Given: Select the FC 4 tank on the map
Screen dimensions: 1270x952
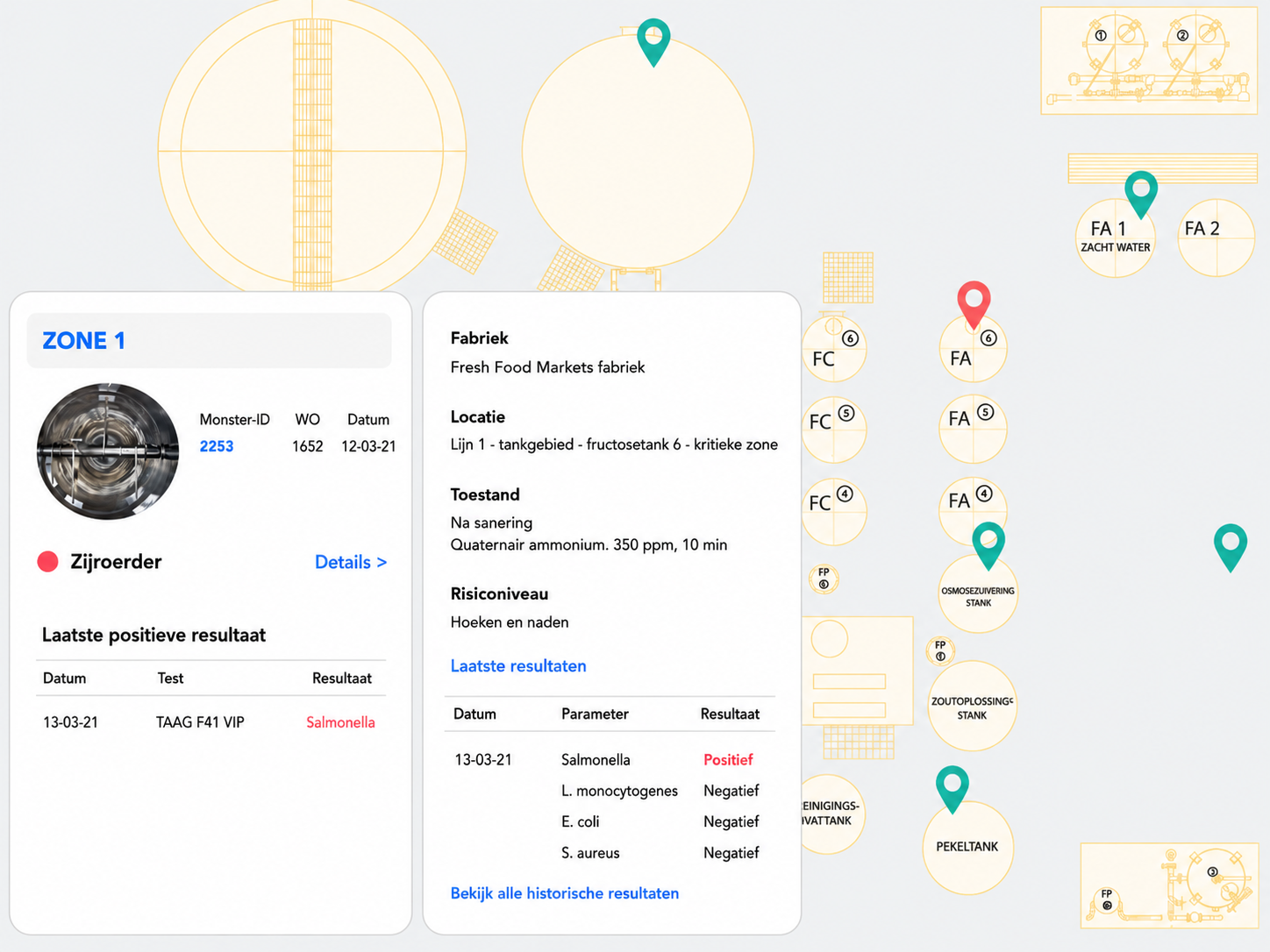Looking at the screenshot, I should 833,511.
